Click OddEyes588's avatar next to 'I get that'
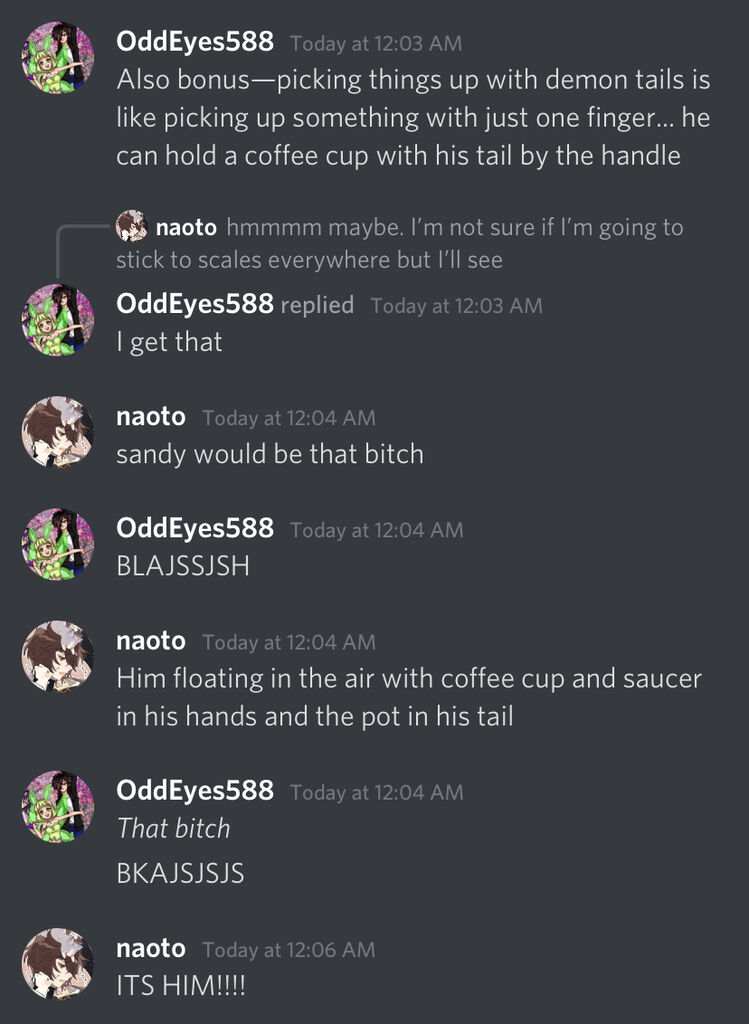 pos(57,319)
